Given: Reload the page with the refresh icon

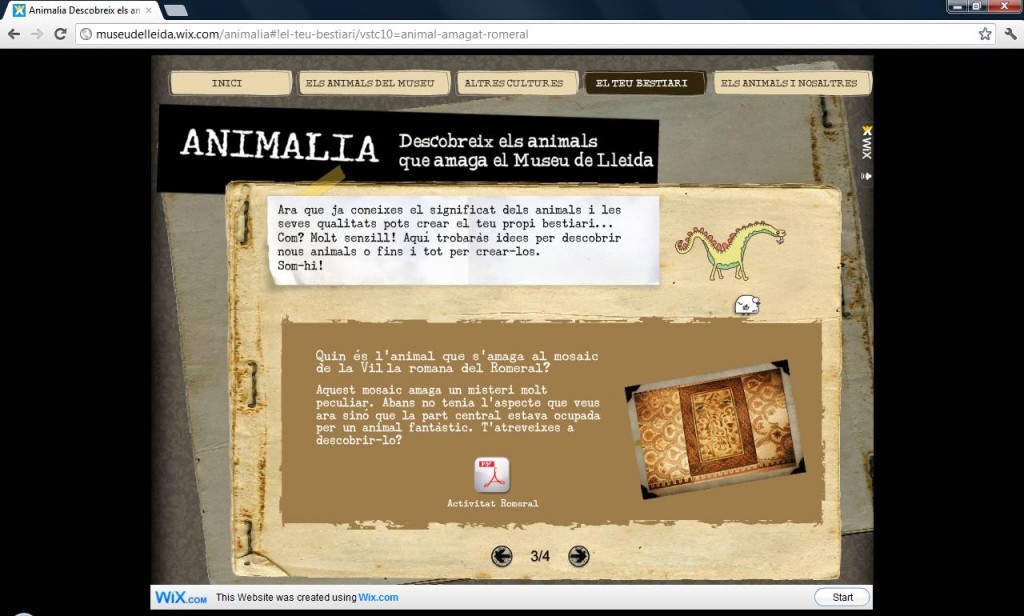Looking at the screenshot, I should tap(60, 34).
